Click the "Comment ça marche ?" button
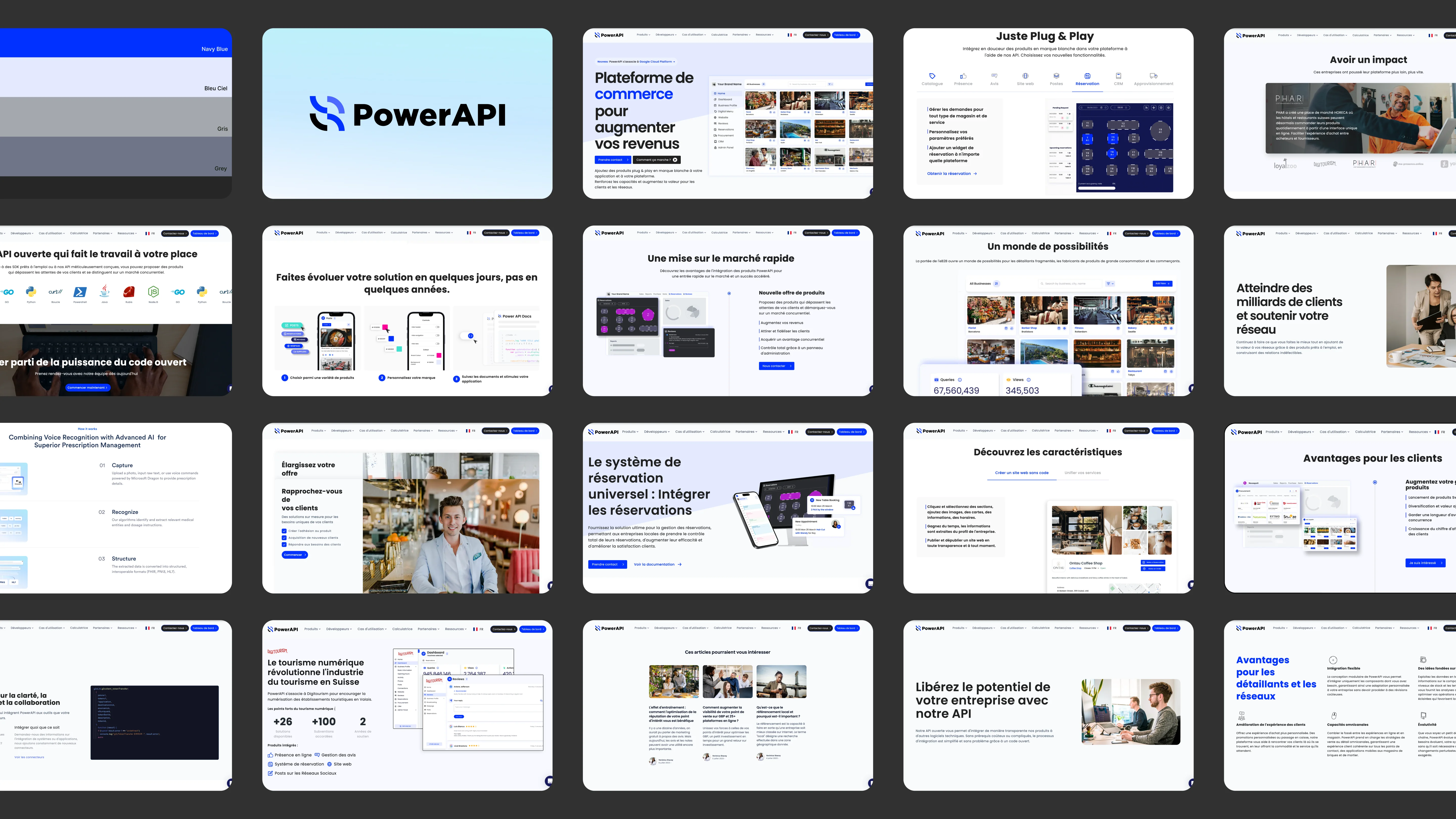This screenshot has height=819, width=1456. [x=656, y=160]
